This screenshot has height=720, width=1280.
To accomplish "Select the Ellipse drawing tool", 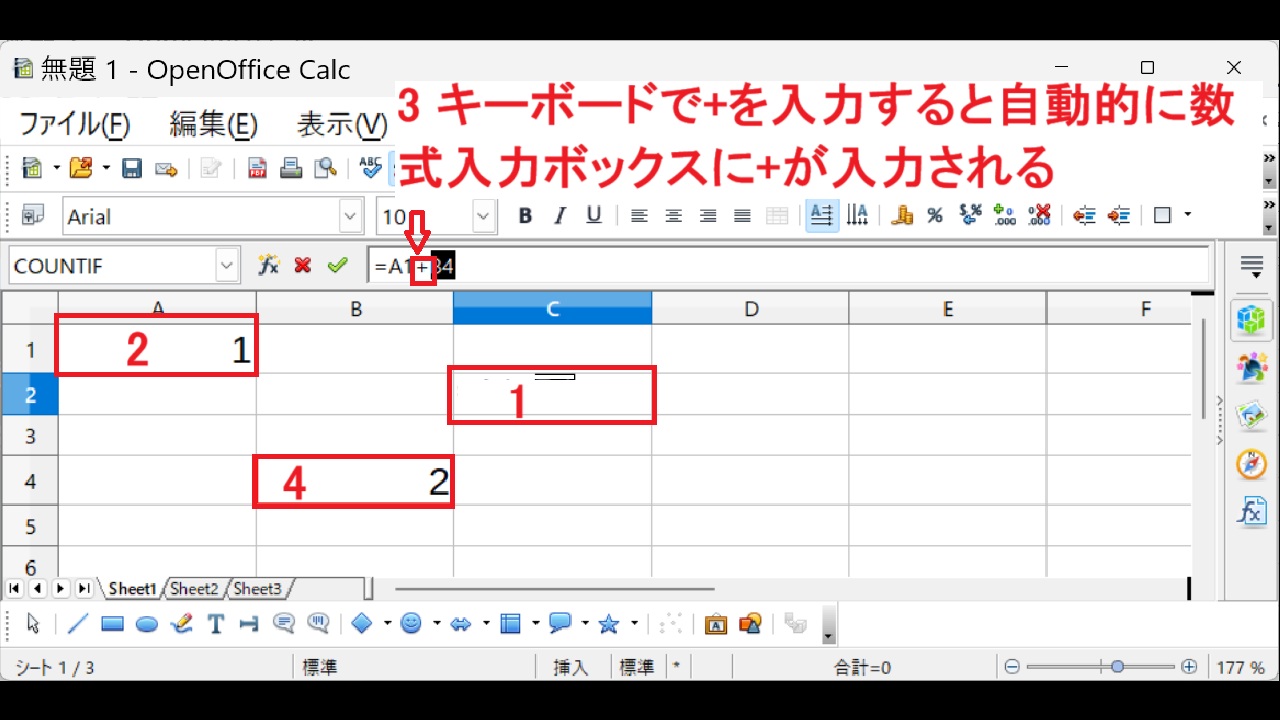I will coord(147,623).
